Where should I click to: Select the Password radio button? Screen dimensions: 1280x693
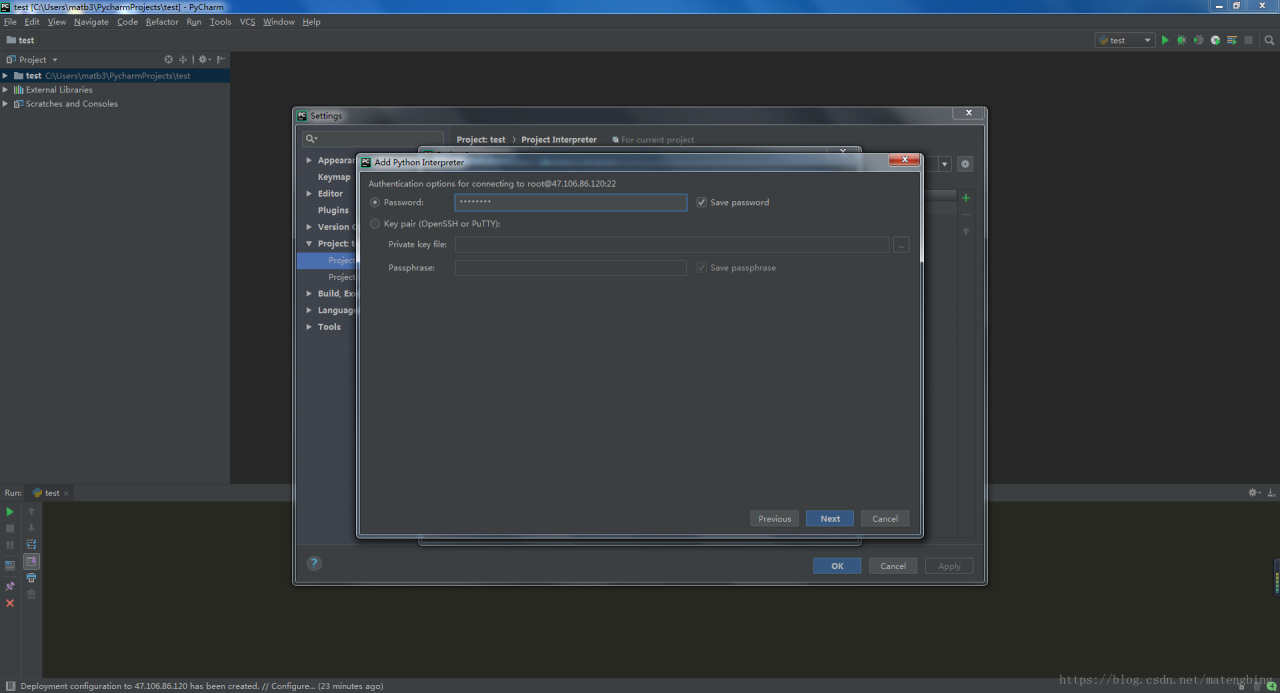click(x=376, y=202)
